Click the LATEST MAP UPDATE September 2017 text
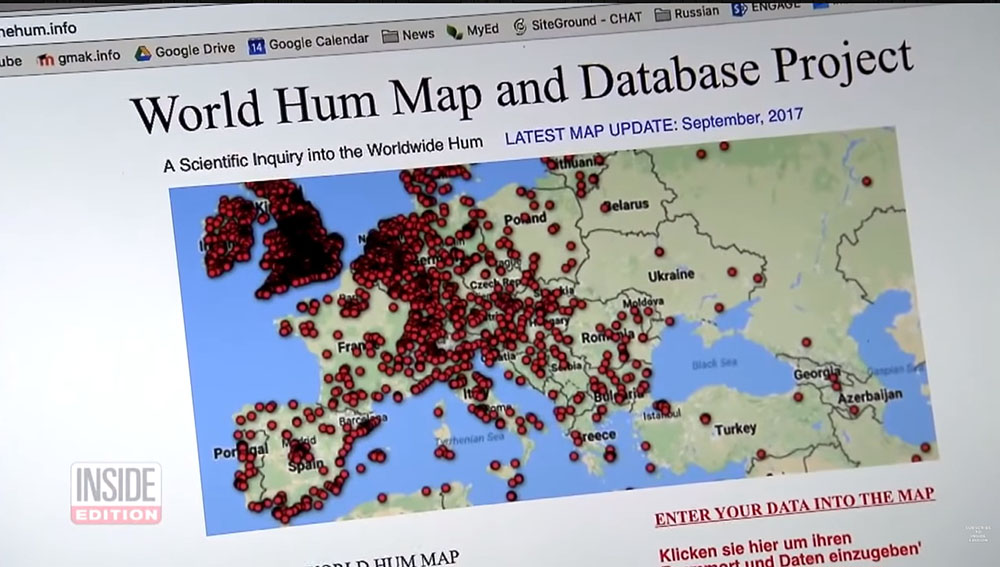Screen dimensions: 1000x567 tap(654, 126)
